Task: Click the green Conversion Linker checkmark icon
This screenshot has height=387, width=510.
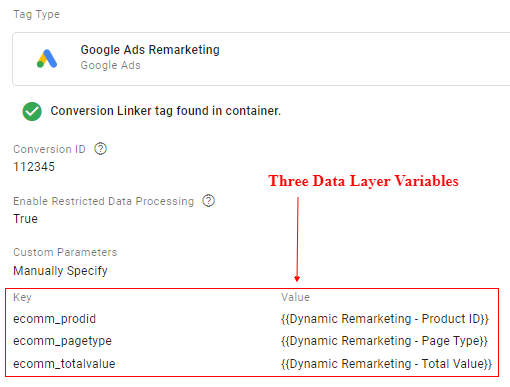Action: pyautogui.click(x=32, y=111)
